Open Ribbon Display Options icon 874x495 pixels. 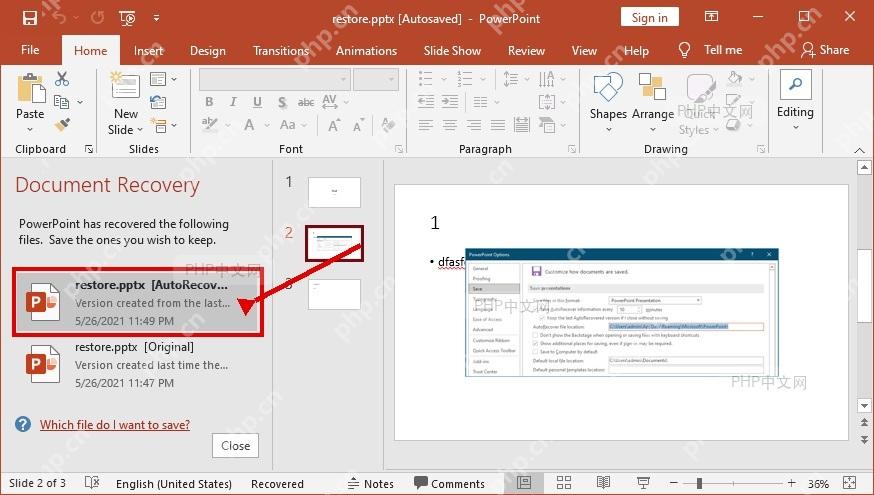click(711, 16)
